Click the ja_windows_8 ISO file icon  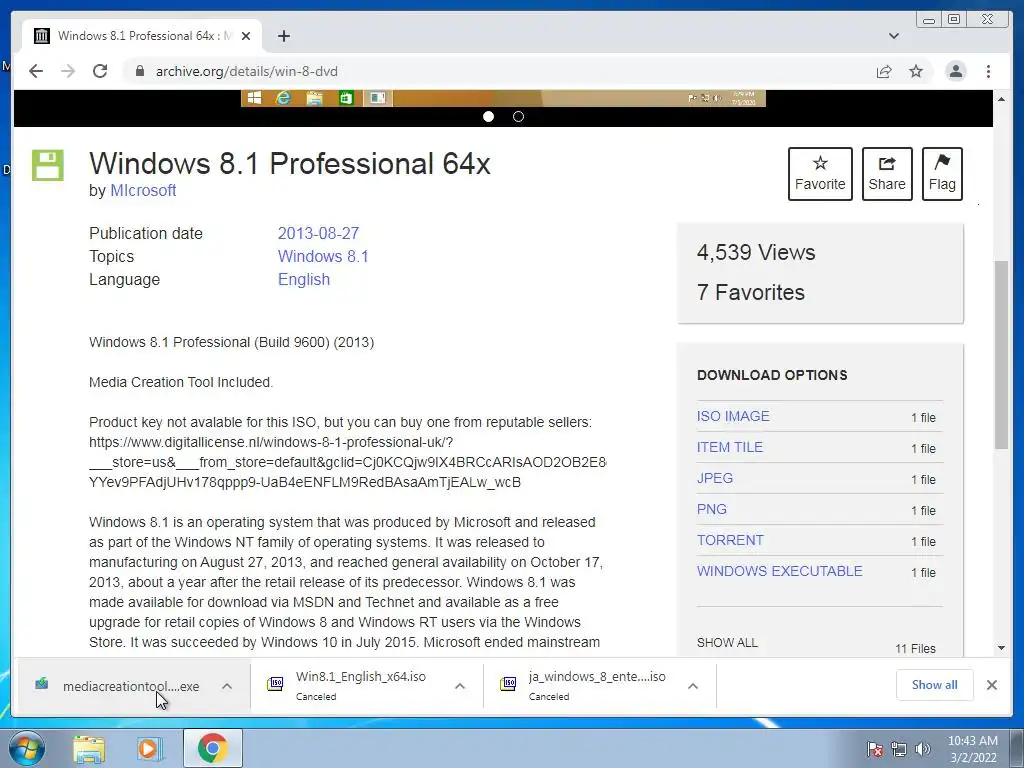pos(508,684)
